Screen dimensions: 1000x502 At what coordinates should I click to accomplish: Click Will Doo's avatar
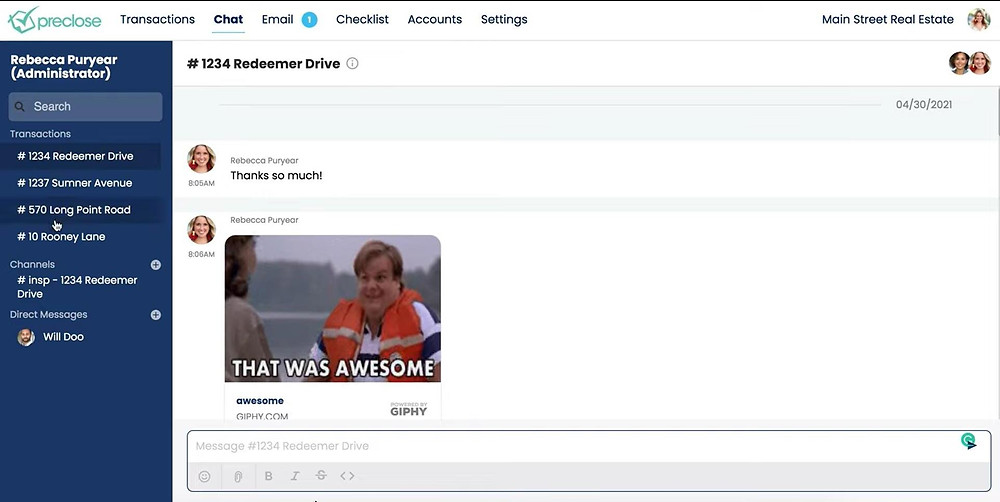coord(26,337)
